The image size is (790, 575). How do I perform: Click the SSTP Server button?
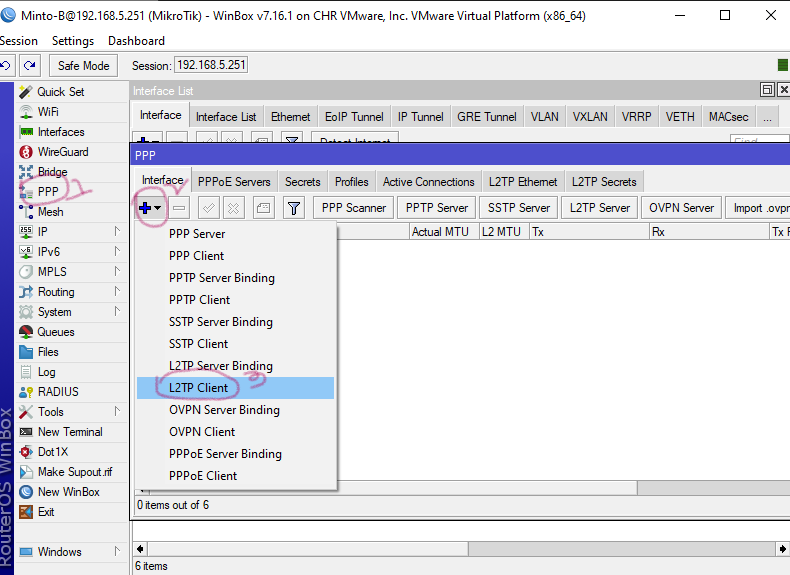point(519,208)
